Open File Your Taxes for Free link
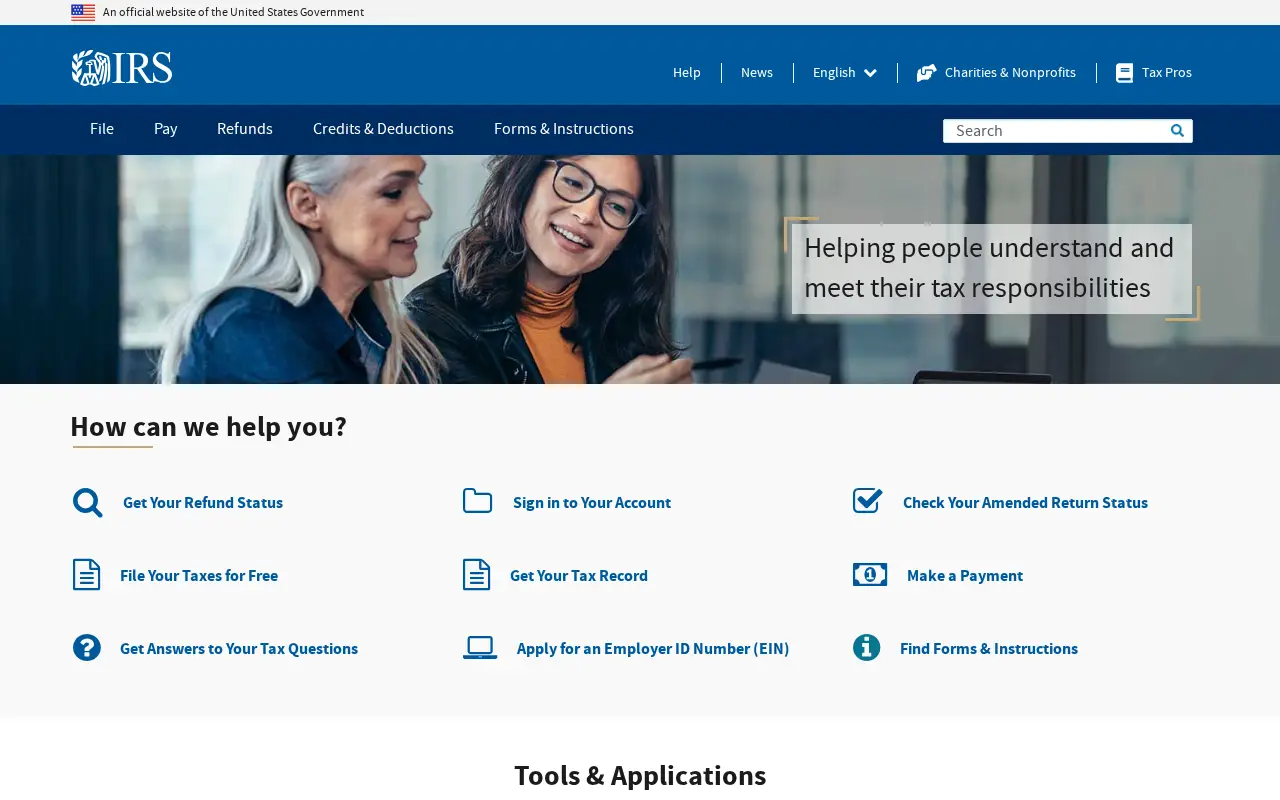 point(199,576)
